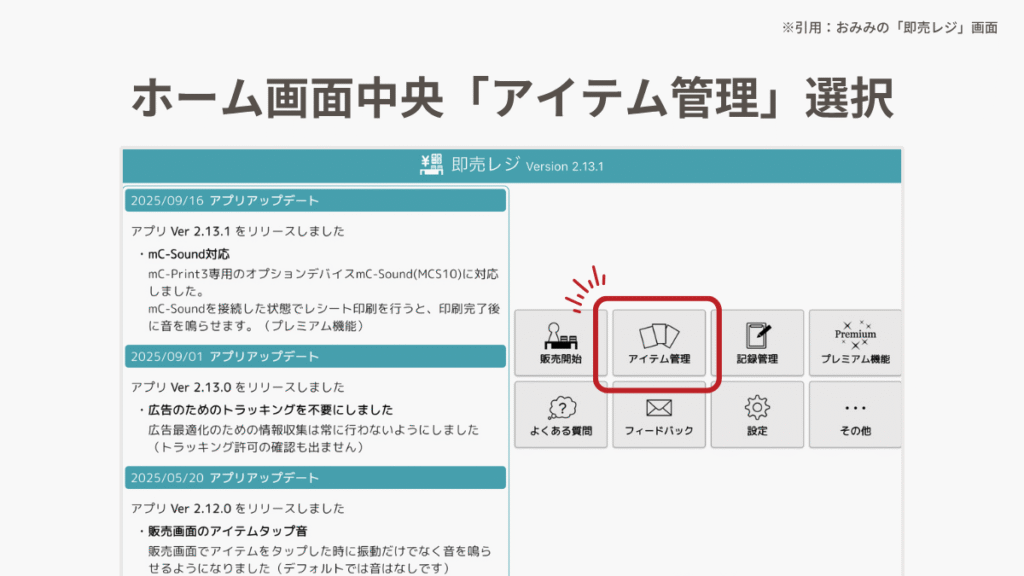Viewport: 1024px width, 576px height.
Task: Click 広告のためのトラッキングを不要にしました news title
Action: coord(270,410)
